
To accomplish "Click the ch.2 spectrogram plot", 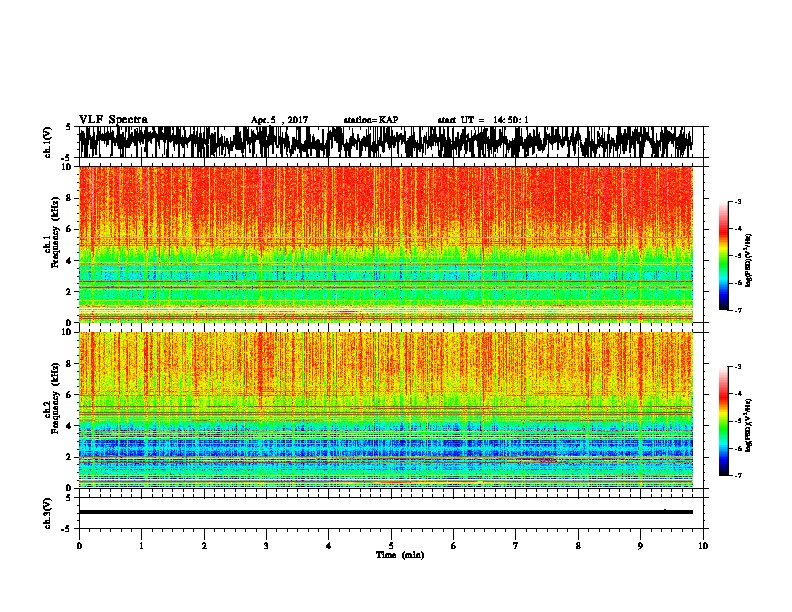I will tap(386, 410).
